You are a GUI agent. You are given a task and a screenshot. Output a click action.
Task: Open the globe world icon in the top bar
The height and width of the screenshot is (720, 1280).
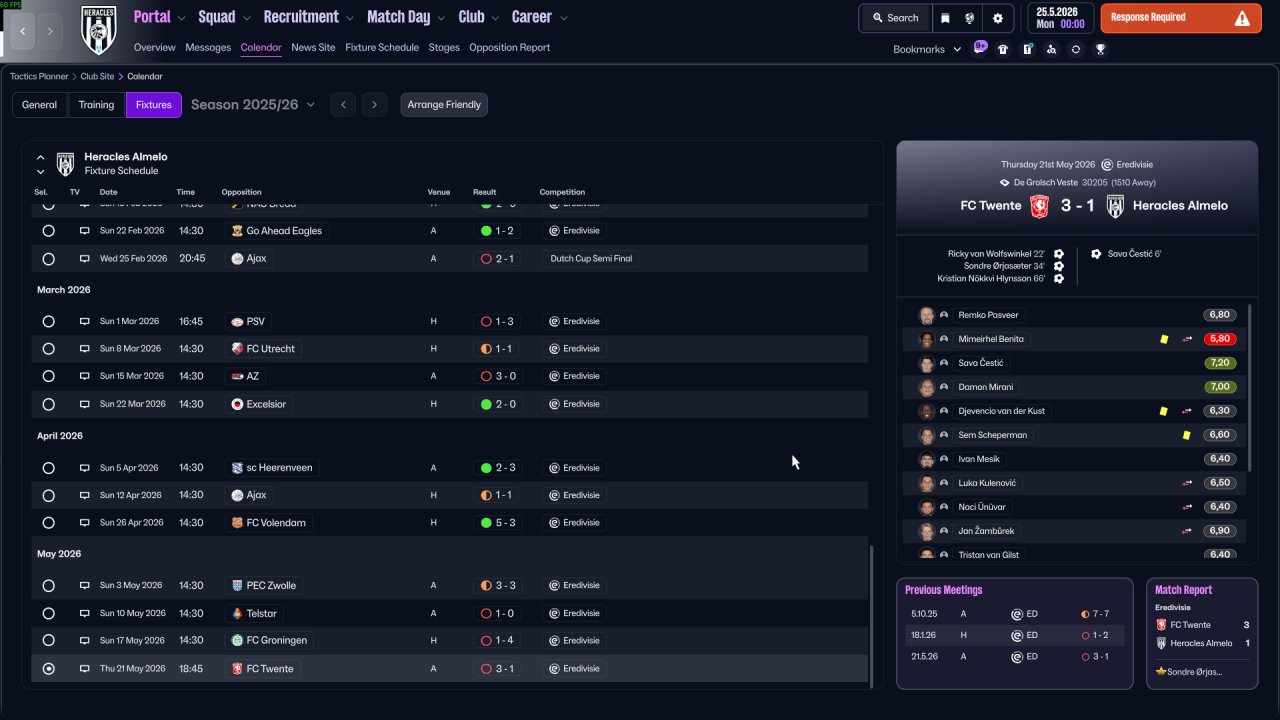pos(970,18)
